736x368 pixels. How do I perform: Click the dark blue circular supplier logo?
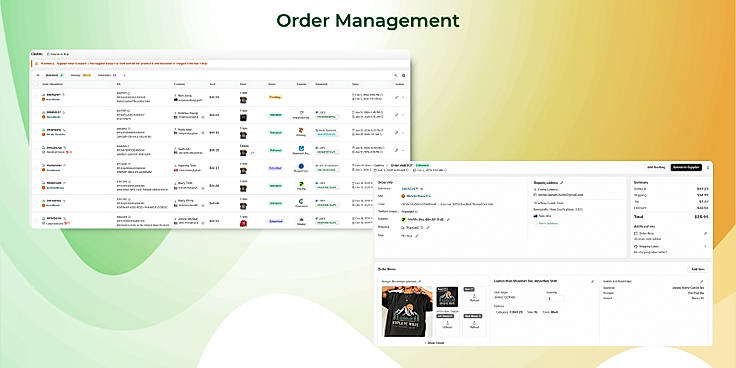[x=301, y=166]
